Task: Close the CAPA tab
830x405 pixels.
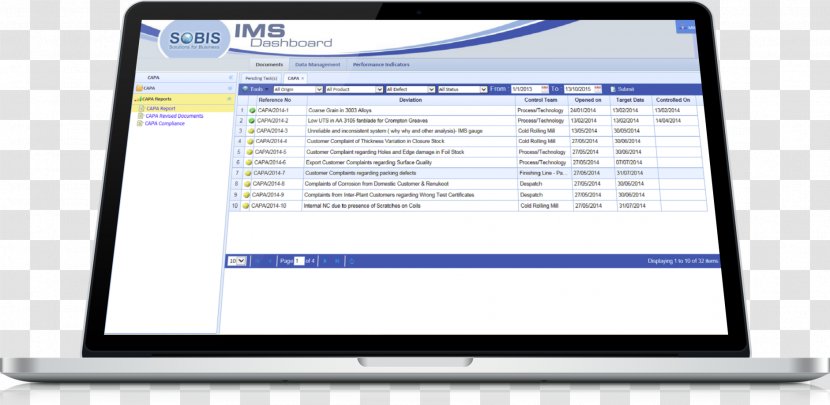Action: [303, 78]
